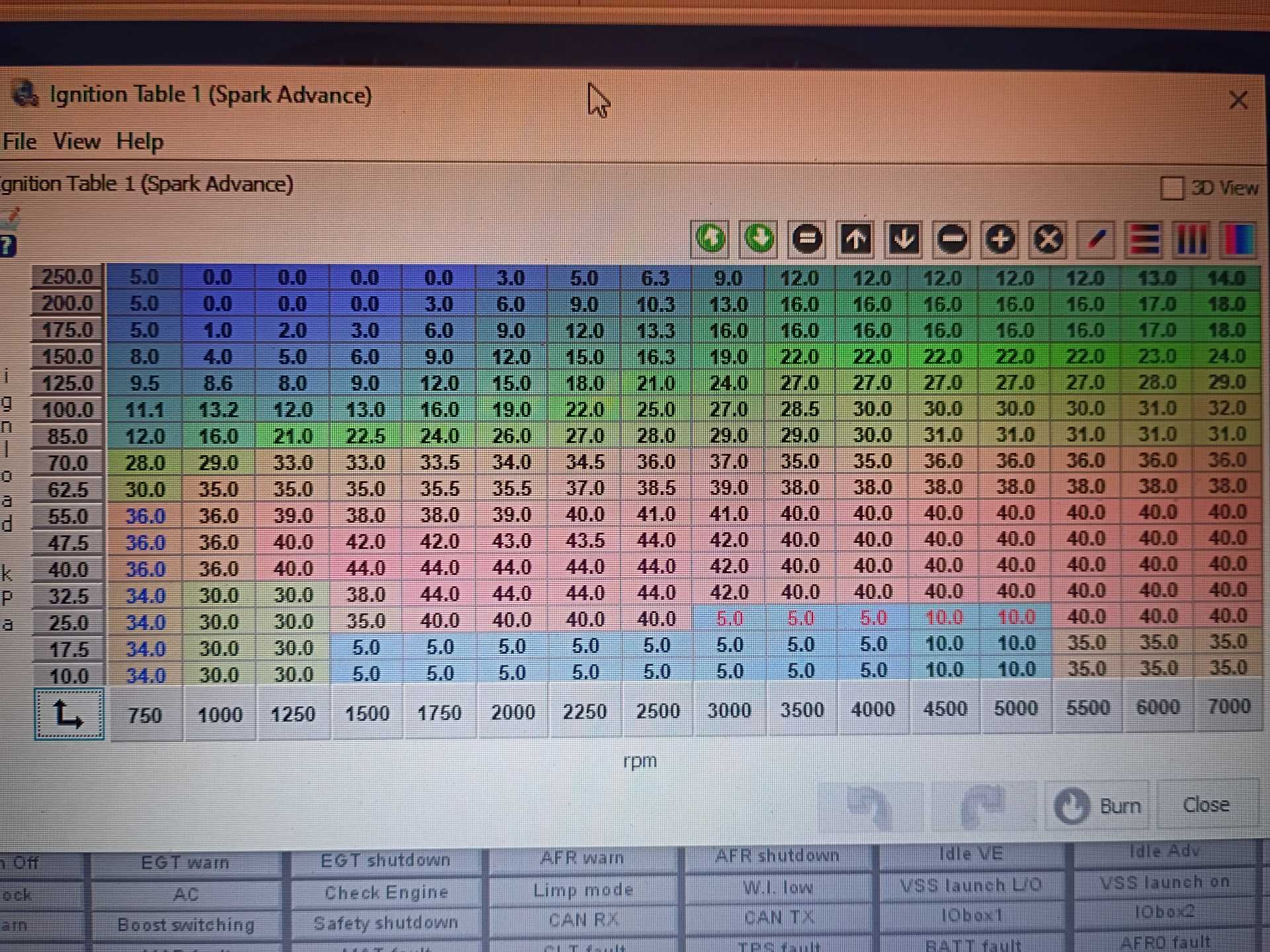Click the Burn button
Screen dimensions: 1270x952
coord(1098,806)
